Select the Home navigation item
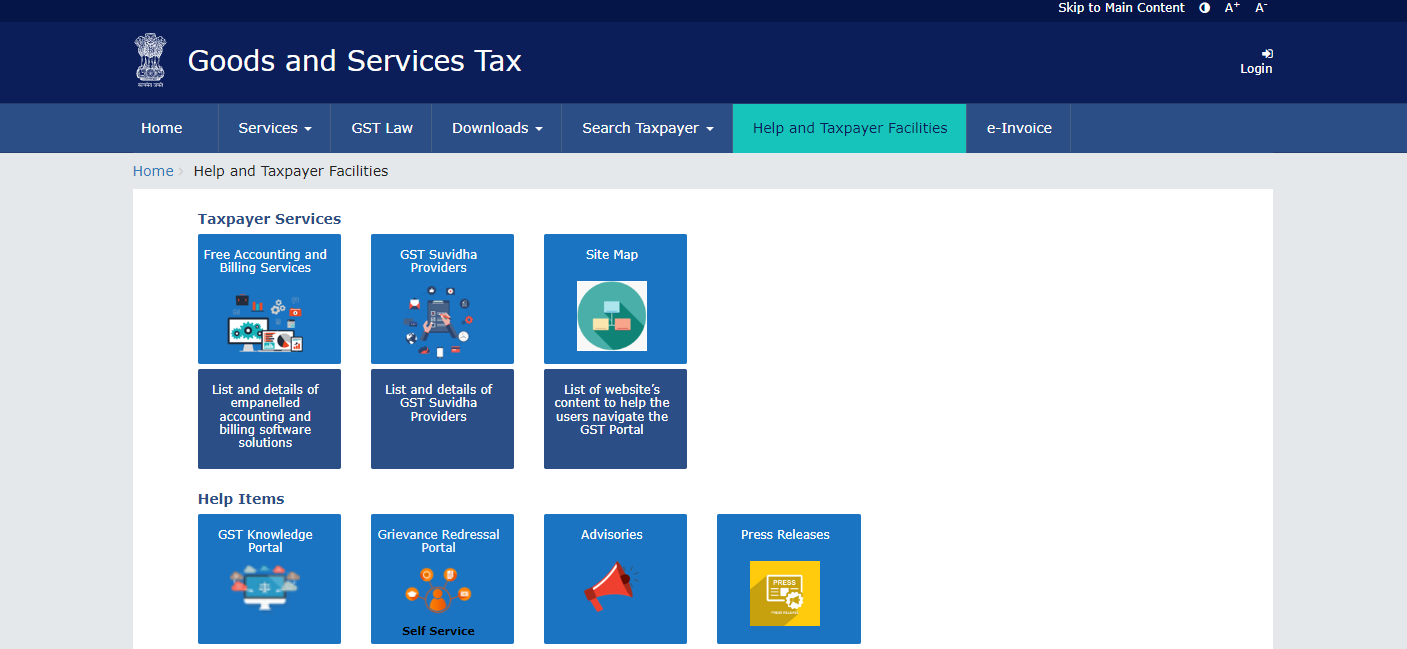Viewport: 1407px width, 649px height. pos(162,128)
